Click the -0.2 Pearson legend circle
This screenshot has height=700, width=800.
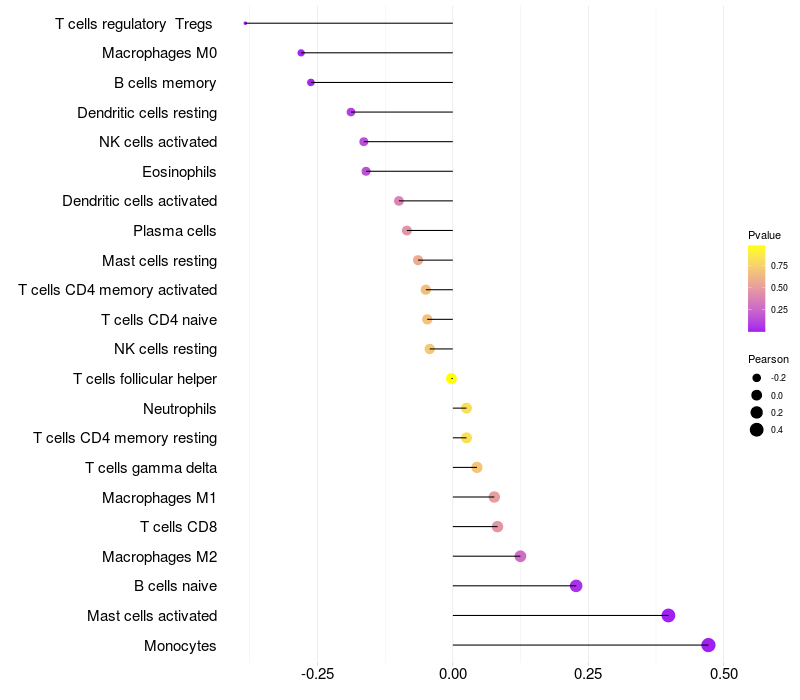(x=757, y=378)
